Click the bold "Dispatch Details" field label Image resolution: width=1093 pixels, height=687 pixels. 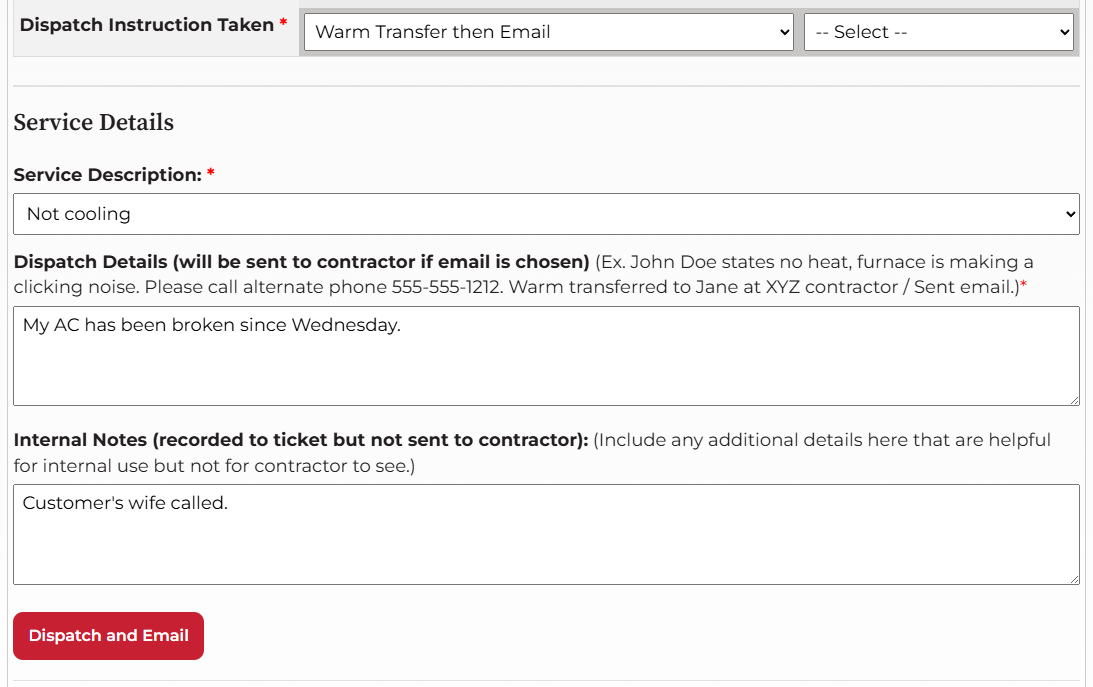(301, 262)
